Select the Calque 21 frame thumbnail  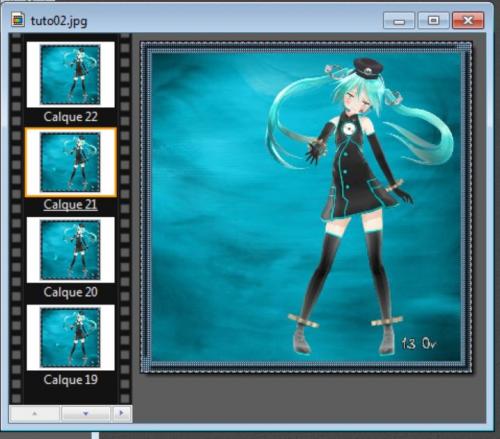(70, 162)
